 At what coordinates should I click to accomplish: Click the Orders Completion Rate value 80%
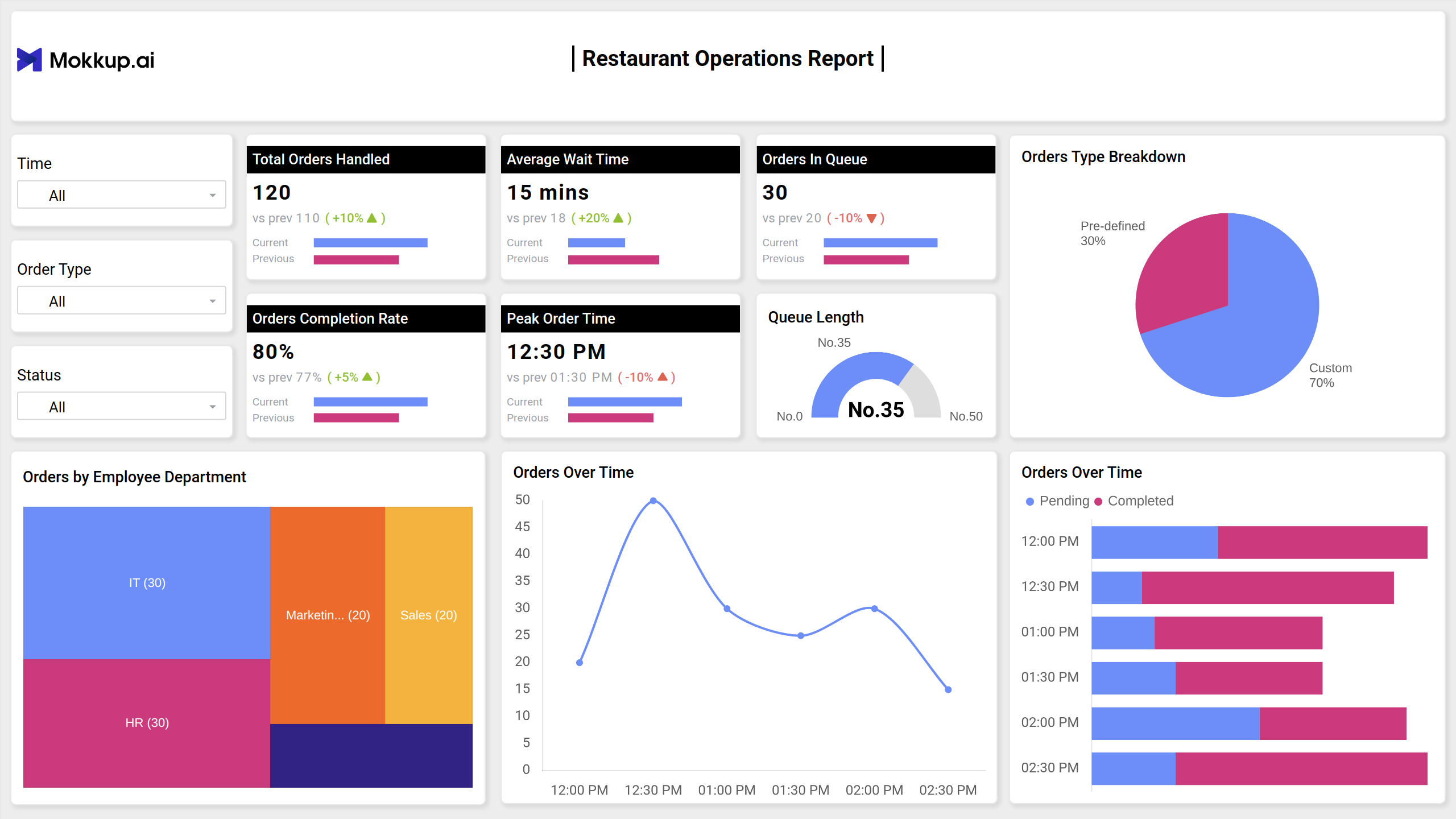click(273, 351)
